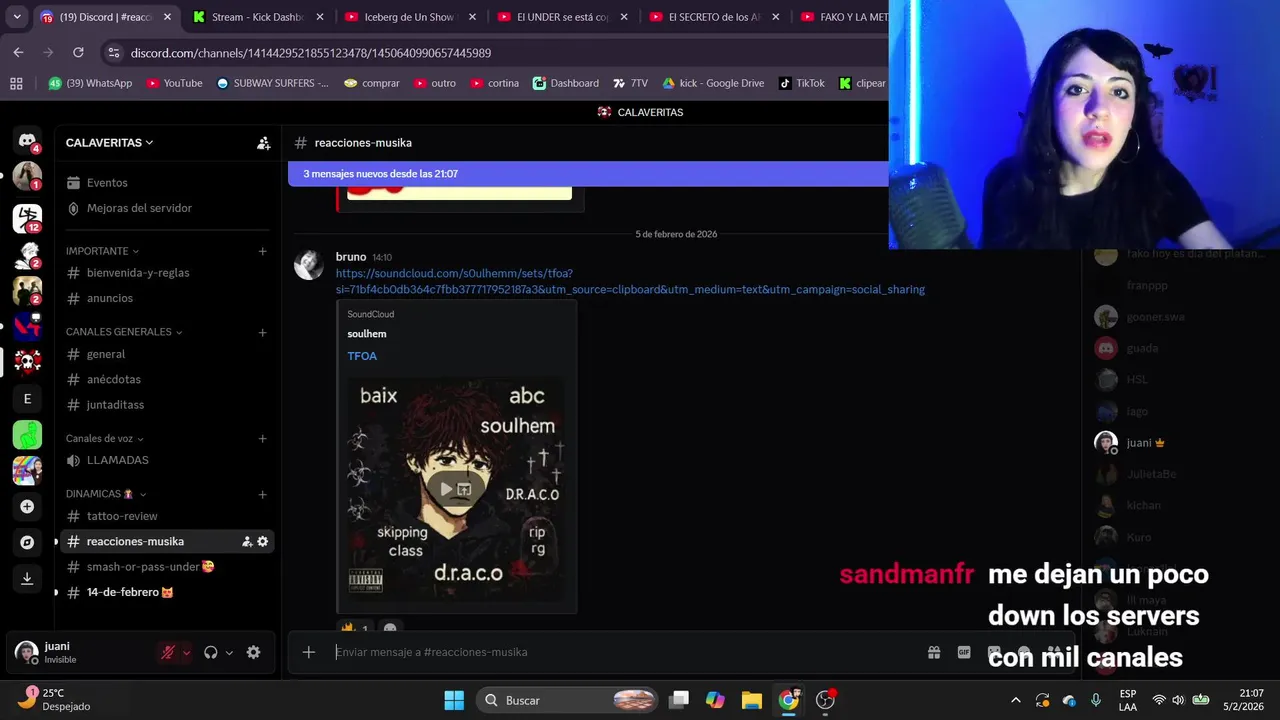Reload the page with Chrome refresh button

pos(78,52)
